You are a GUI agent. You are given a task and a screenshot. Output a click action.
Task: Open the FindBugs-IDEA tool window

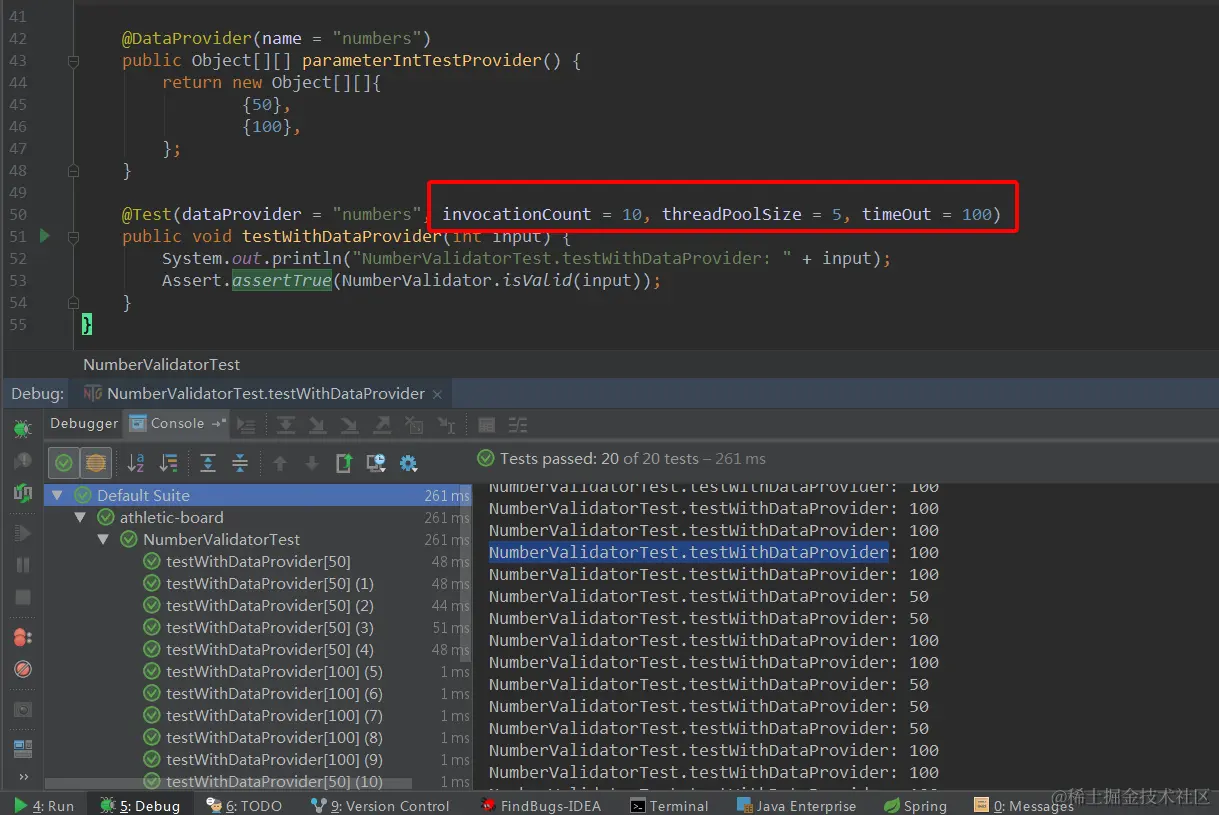pos(541,805)
